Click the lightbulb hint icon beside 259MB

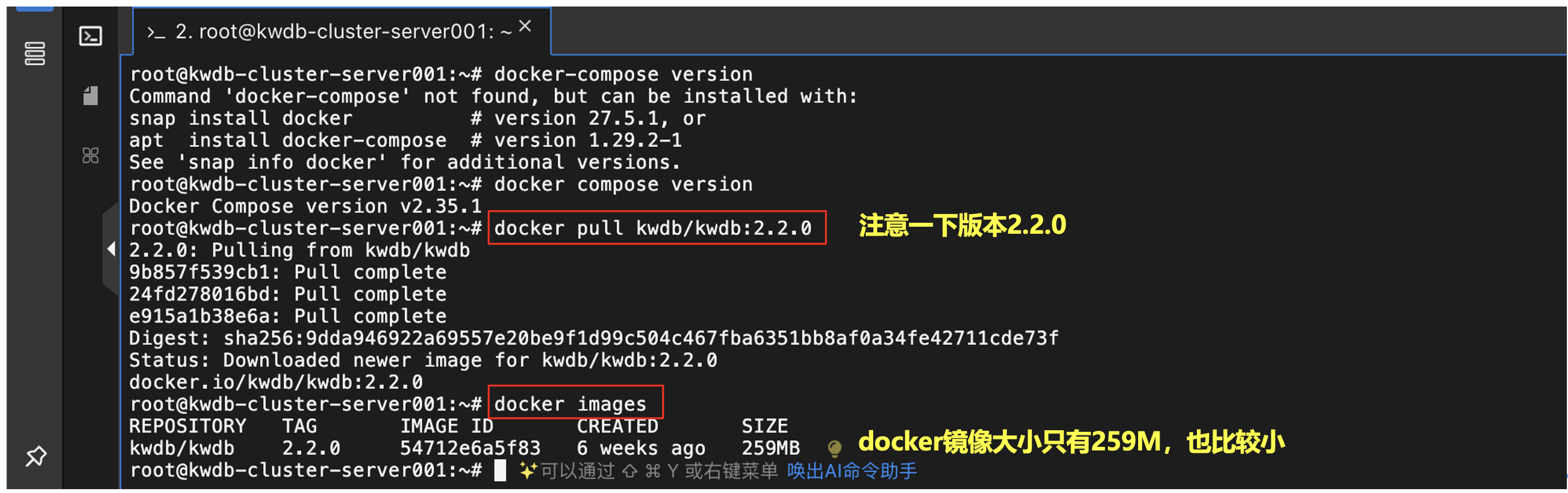(835, 449)
